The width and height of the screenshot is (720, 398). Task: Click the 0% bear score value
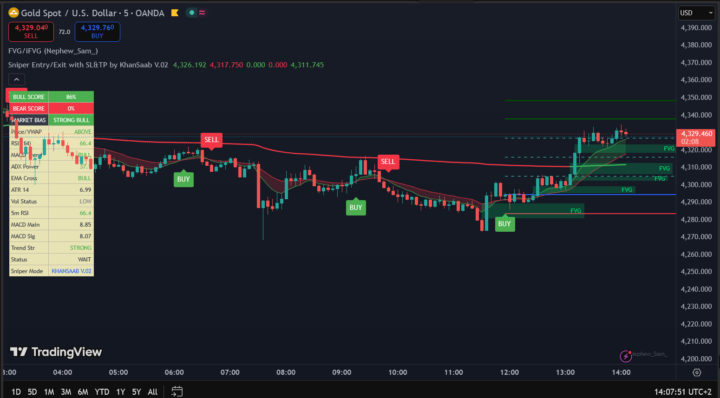[71, 108]
